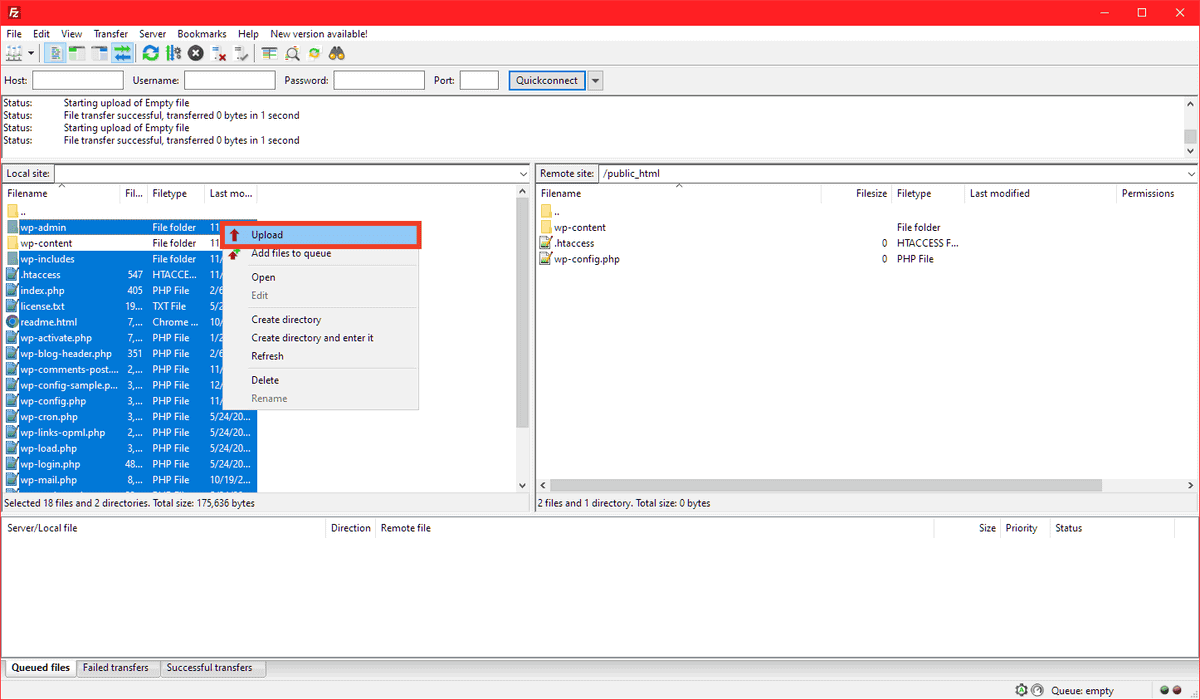Expand the Local site path dropdown

(x=523, y=174)
